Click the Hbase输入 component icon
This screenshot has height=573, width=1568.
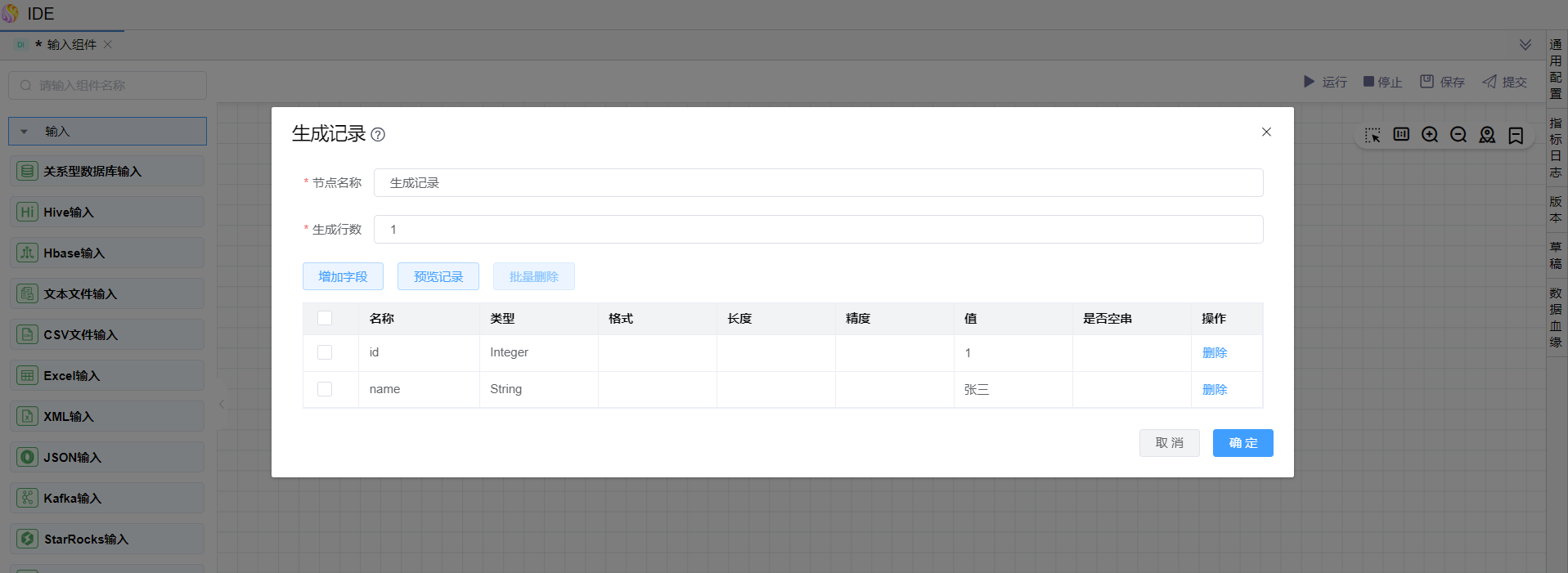pos(28,253)
